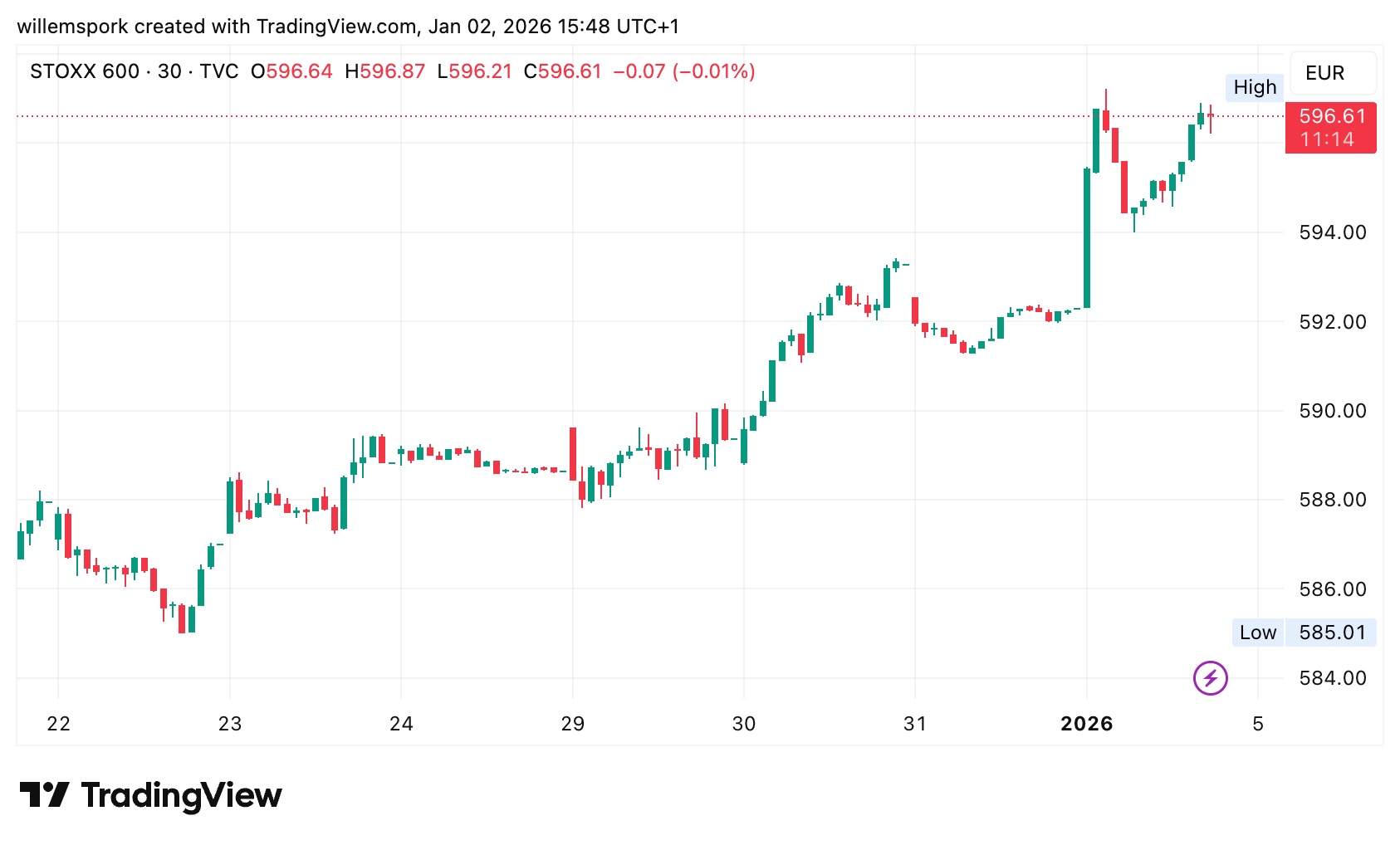Click the 590.00 price axis label
Image resolution: width=1400 pixels, height=845 pixels.
click(x=1332, y=411)
